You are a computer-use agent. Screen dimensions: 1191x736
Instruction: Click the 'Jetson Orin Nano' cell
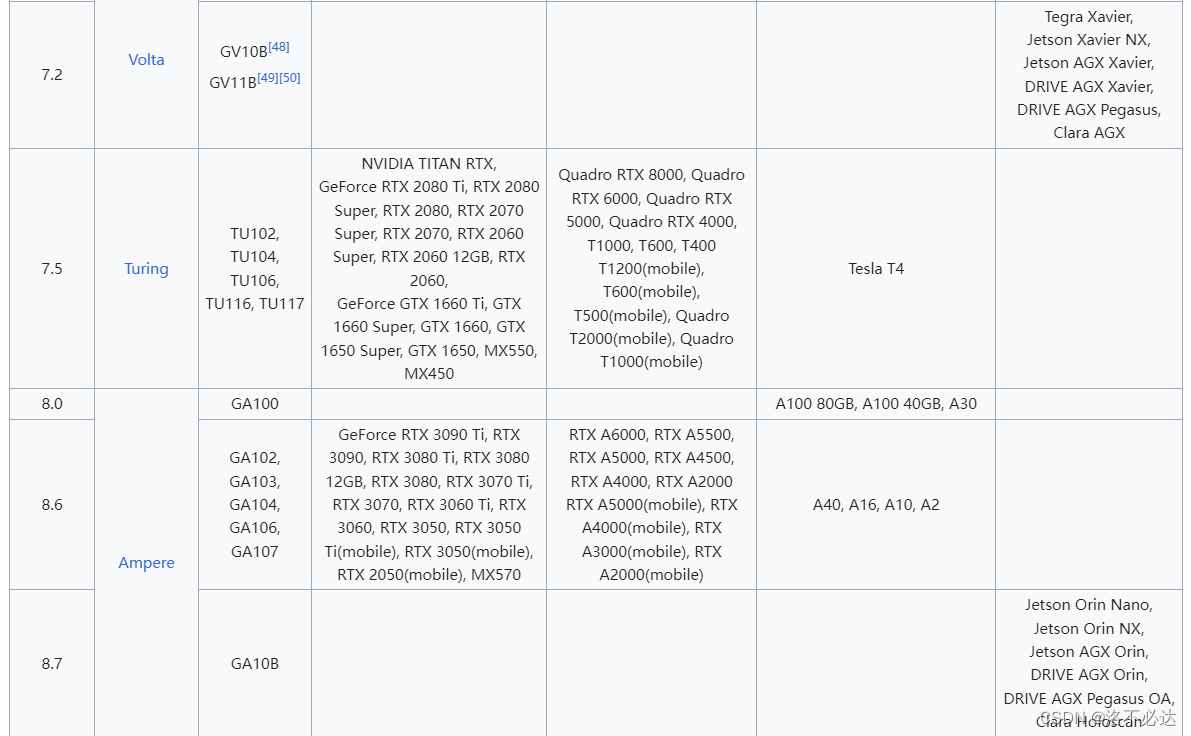coord(1088,663)
